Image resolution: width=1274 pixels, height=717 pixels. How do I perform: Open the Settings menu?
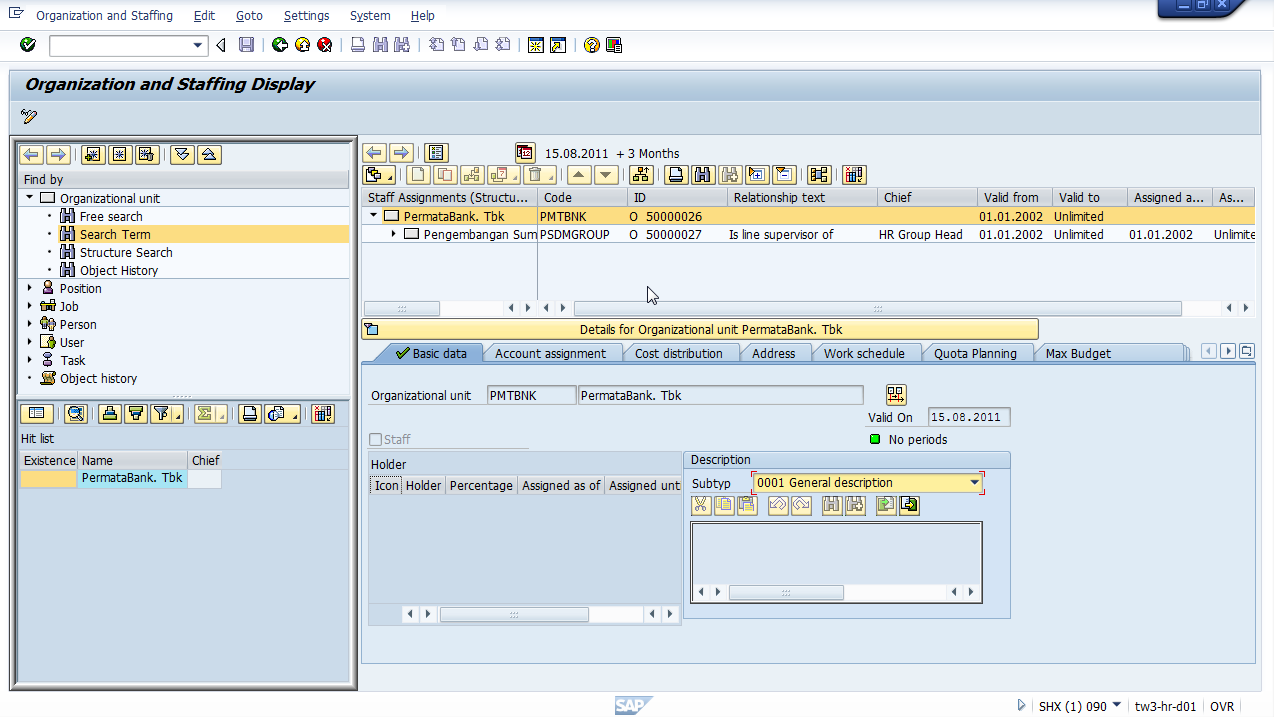tap(306, 15)
